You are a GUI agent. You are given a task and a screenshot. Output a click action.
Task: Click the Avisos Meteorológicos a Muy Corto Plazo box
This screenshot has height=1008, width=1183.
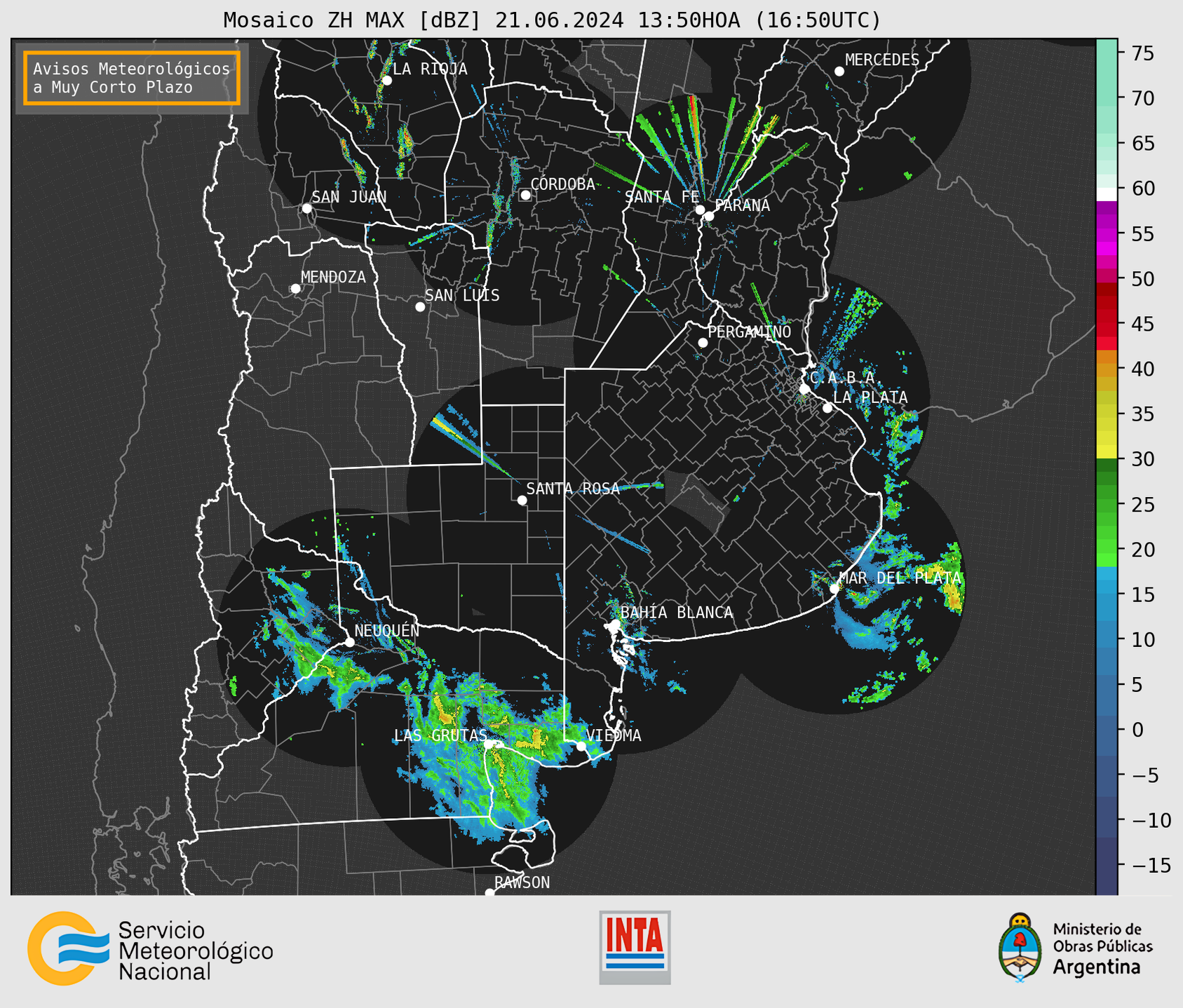[132, 78]
